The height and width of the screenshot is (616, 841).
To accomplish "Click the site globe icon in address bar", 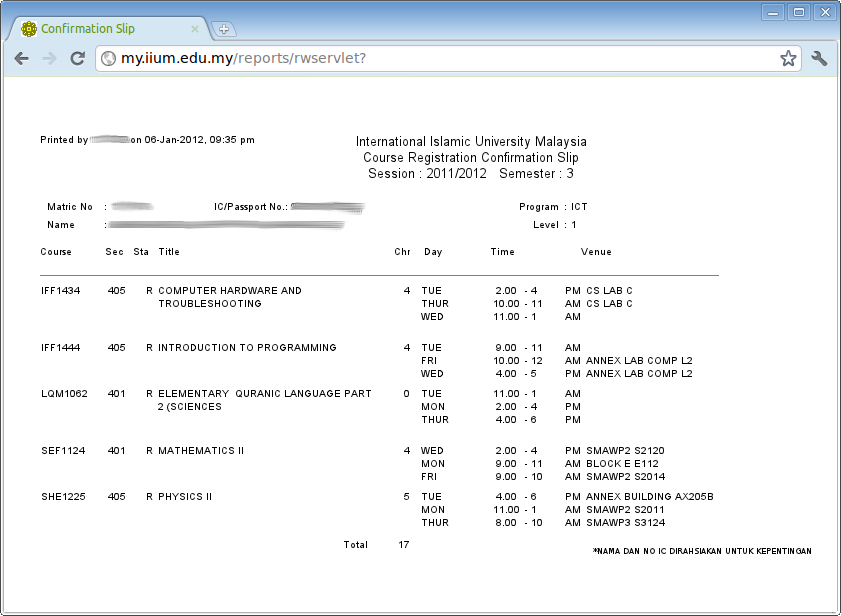I will point(108,58).
